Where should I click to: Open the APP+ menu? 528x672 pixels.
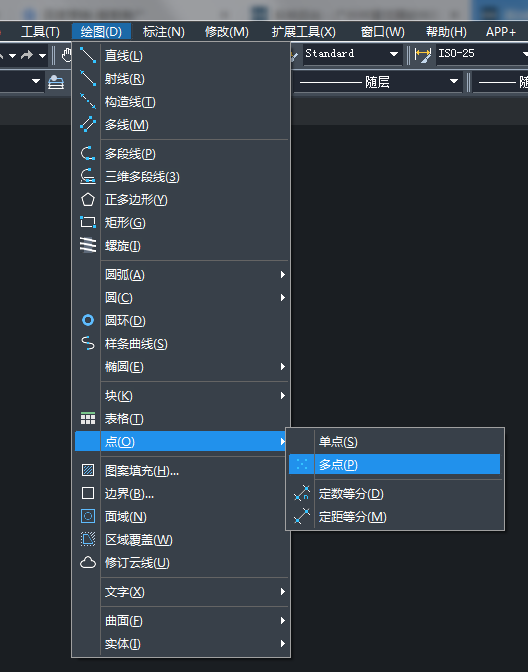501,32
